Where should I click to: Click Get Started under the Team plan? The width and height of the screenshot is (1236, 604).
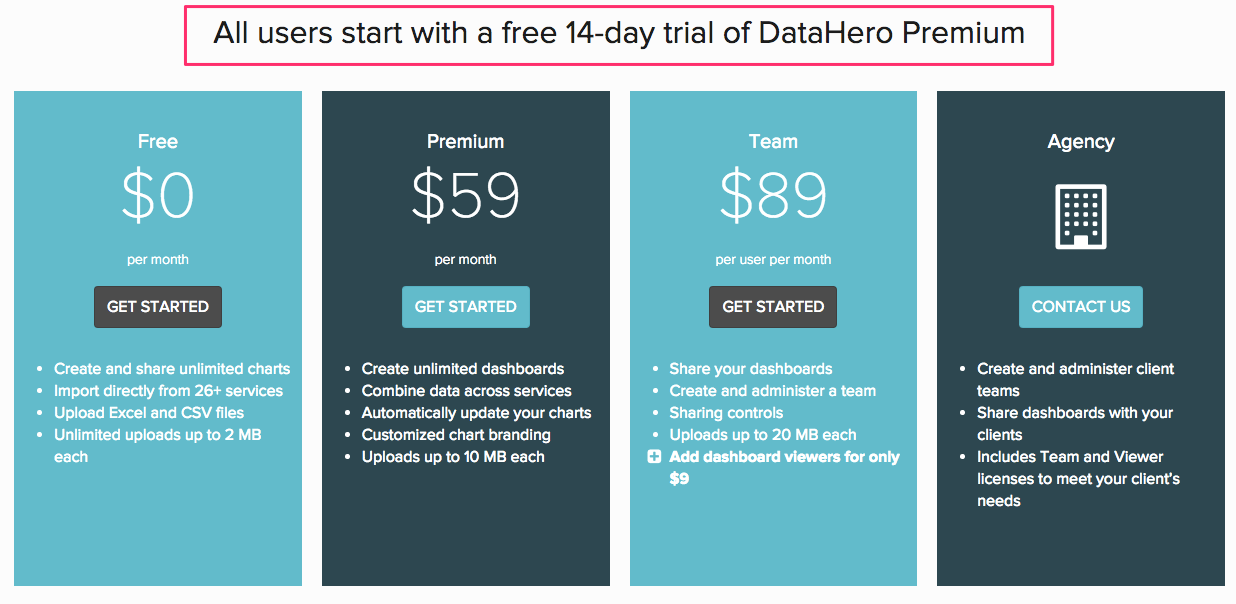pyautogui.click(x=773, y=307)
